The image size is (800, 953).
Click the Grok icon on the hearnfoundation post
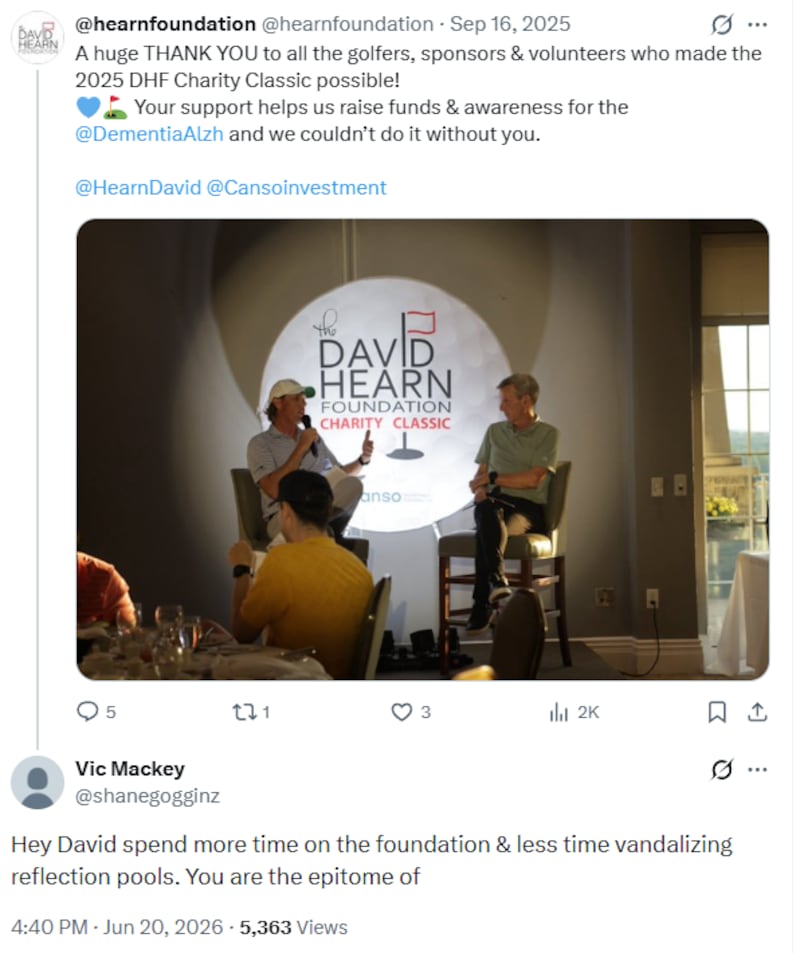click(722, 25)
